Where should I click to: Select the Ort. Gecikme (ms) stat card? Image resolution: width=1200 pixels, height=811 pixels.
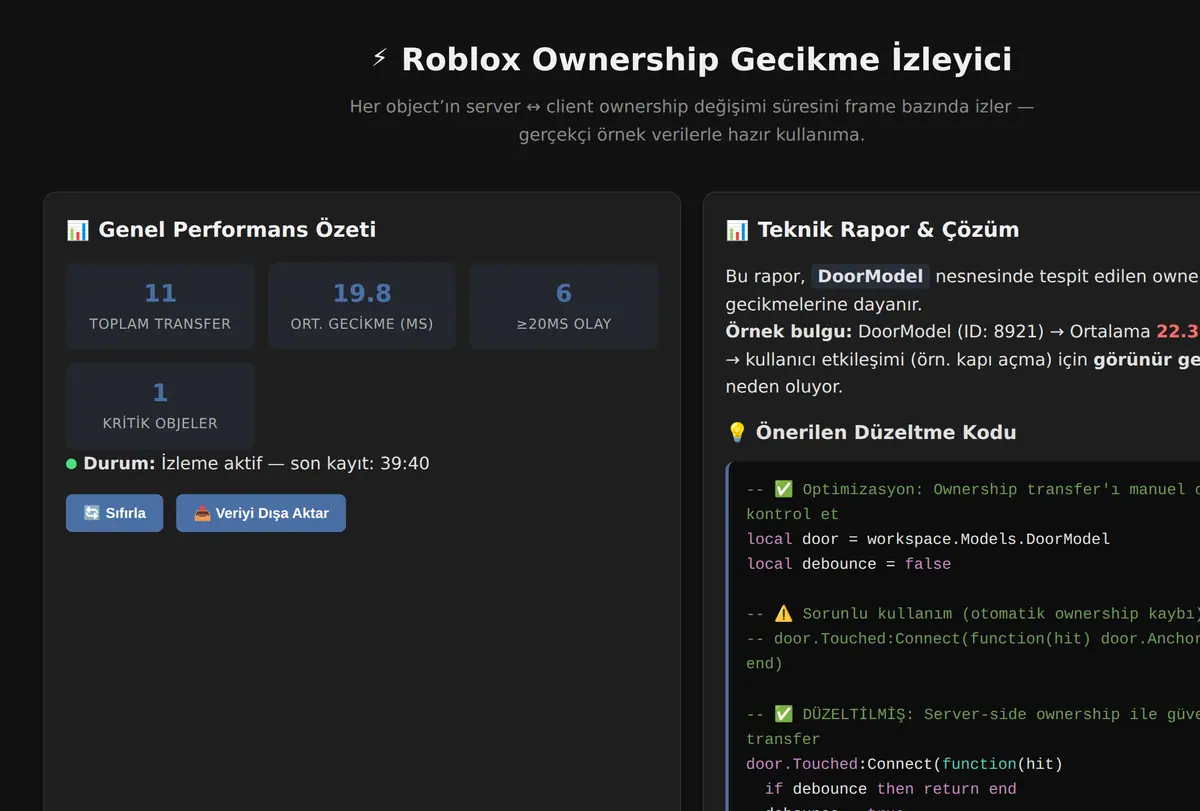tap(362, 306)
